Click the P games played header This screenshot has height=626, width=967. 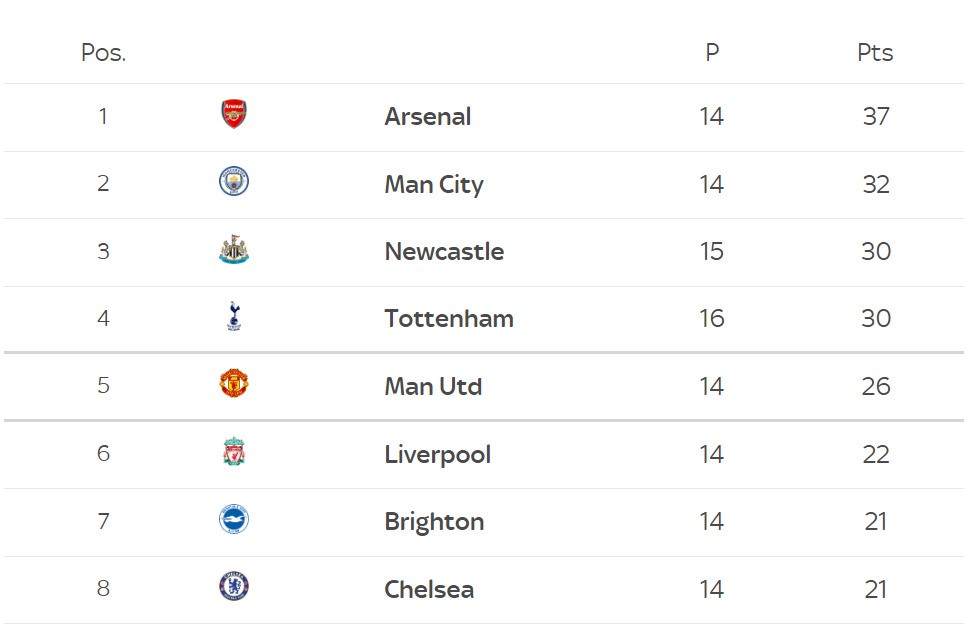point(712,53)
